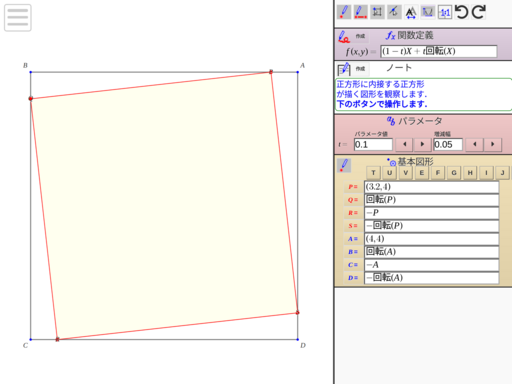The height and width of the screenshot is (384, 512).
Task: Click the text size adjustment icon
Action: [x=411, y=12]
